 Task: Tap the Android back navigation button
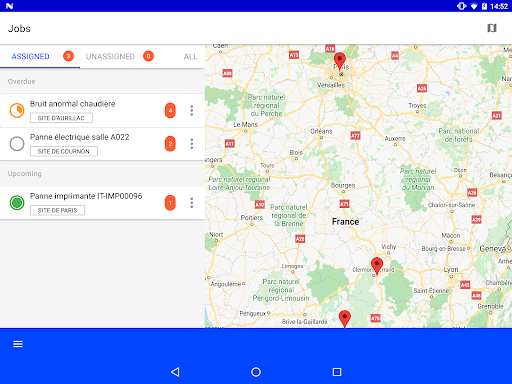[175, 372]
